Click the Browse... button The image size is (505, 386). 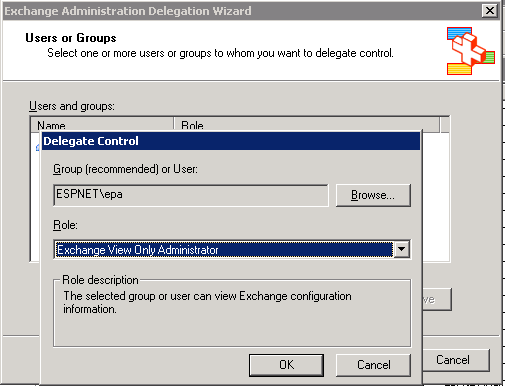pos(373,195)
